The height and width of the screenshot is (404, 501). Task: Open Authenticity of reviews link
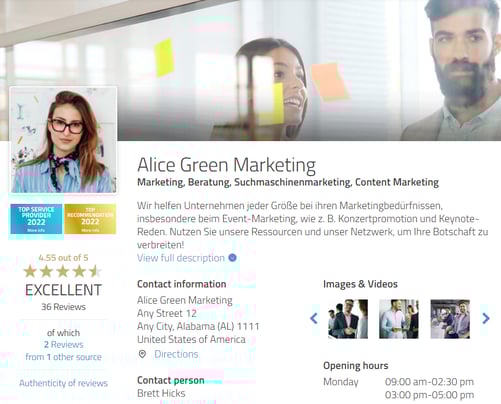[63, 383]
